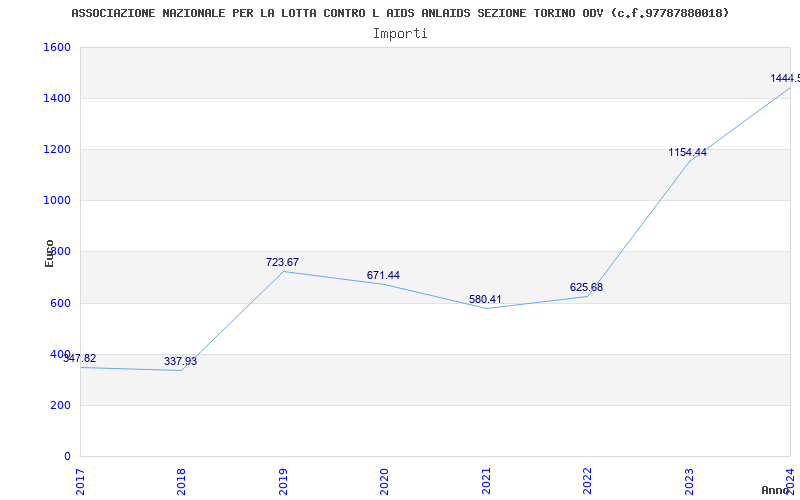Image resolution: width=800 pixels, height=500 pixels.
Task: Click the x-axis year 2020
Action: tap(384, 481)
